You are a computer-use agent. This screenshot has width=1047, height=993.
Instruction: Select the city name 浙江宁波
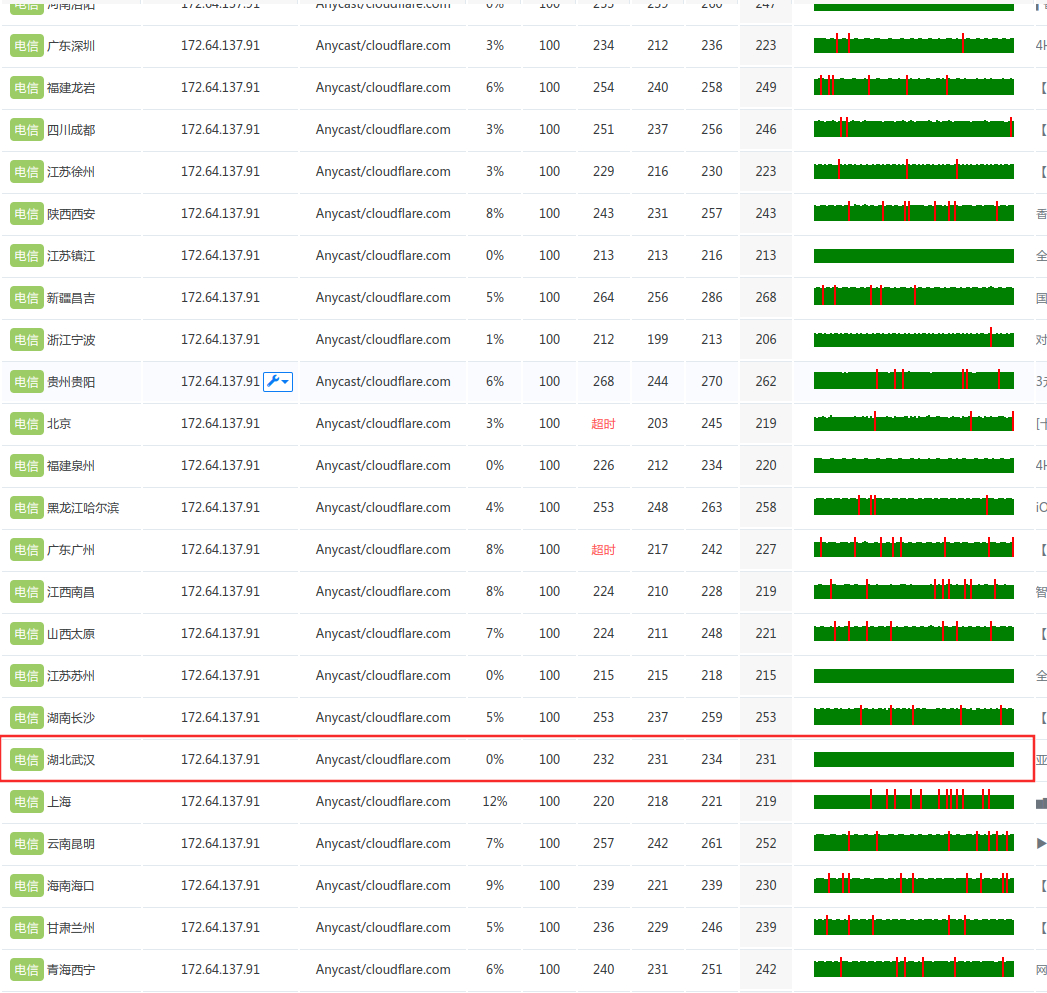click(x=71, y=340)
